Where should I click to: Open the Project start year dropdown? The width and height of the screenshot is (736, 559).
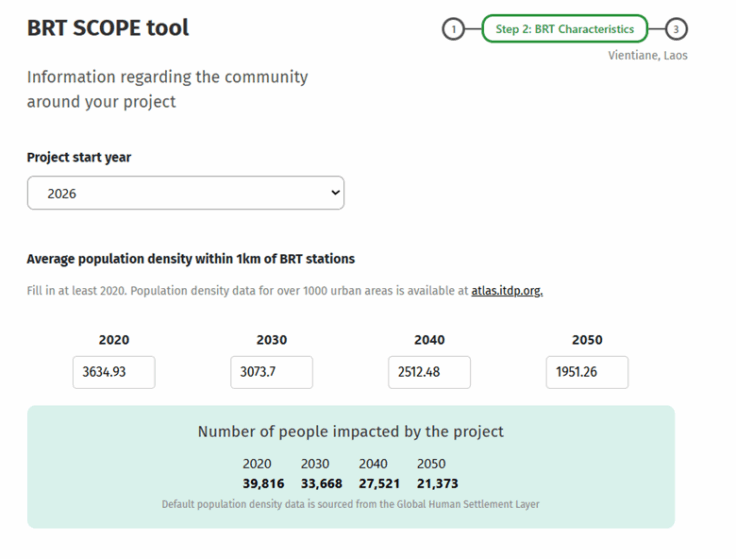(x=185, y=194)
